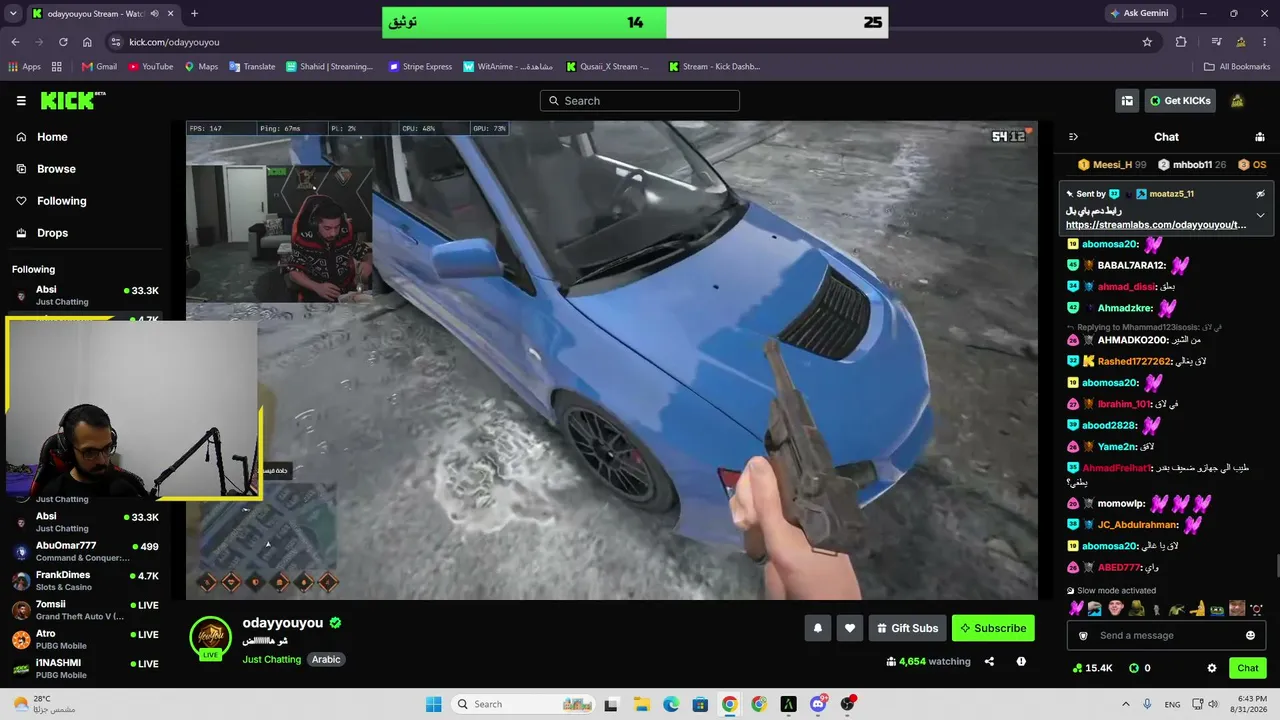Screen dimensions: 1280x720
Task: Open the emoji picker in chat input
Action: click(1250, 636)
